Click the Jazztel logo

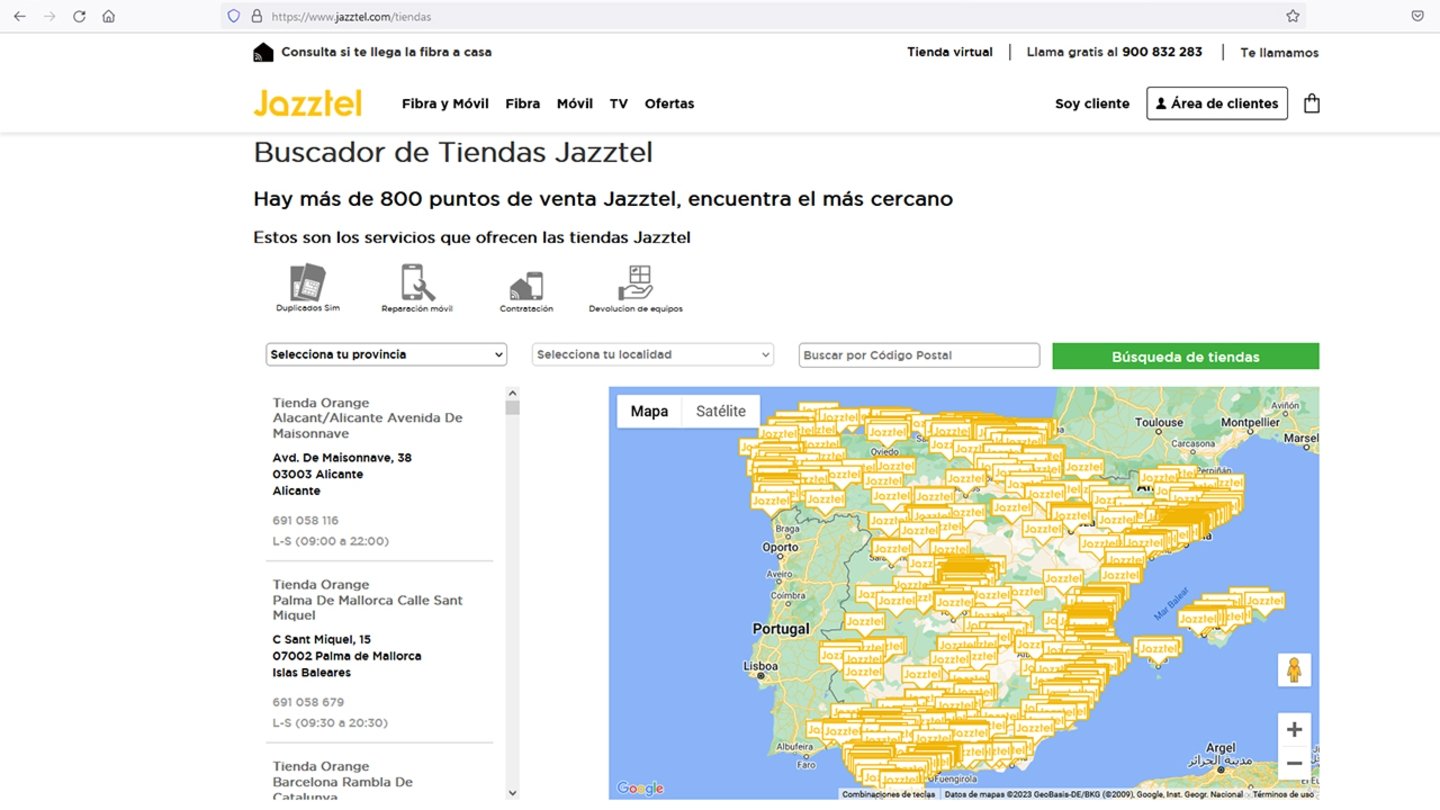[308, 103]
